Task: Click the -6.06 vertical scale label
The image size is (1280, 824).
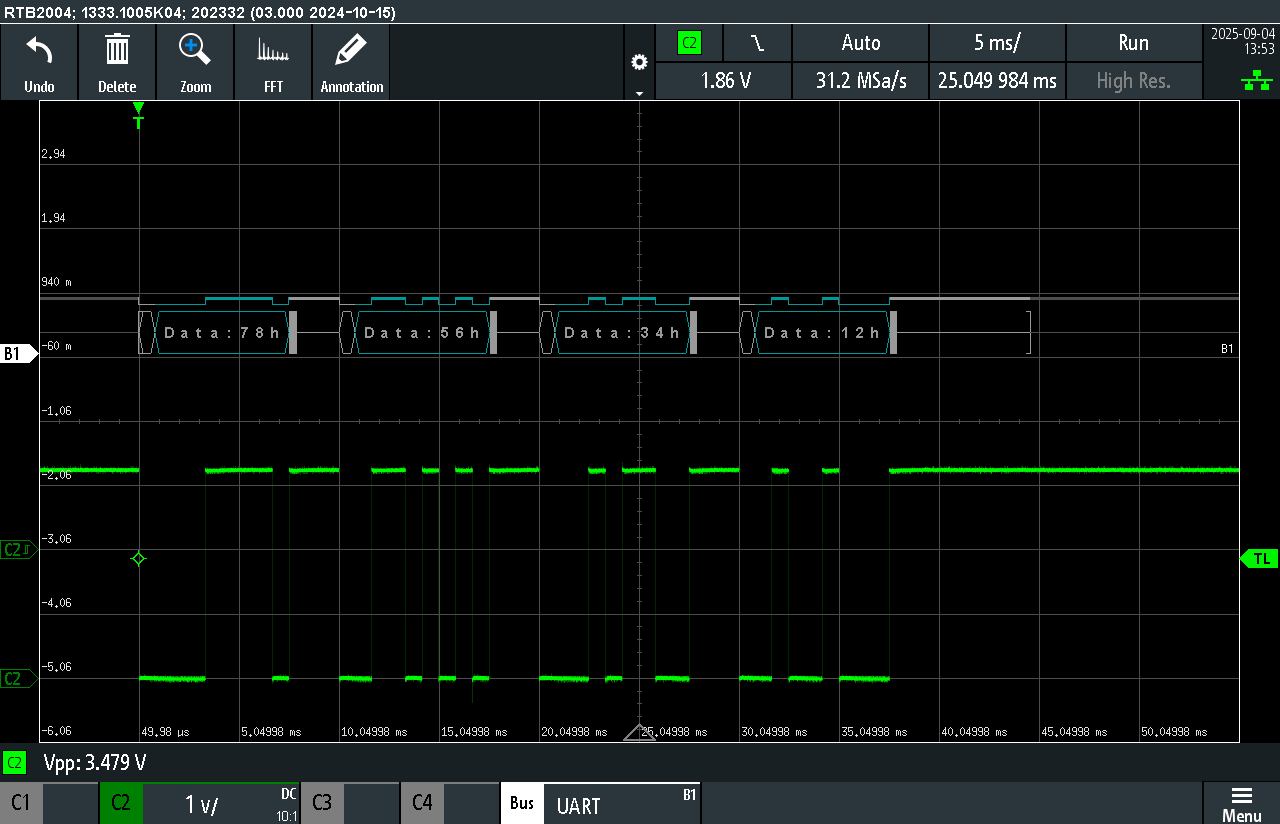Action: pyautogui.click(x=56, y=731)
